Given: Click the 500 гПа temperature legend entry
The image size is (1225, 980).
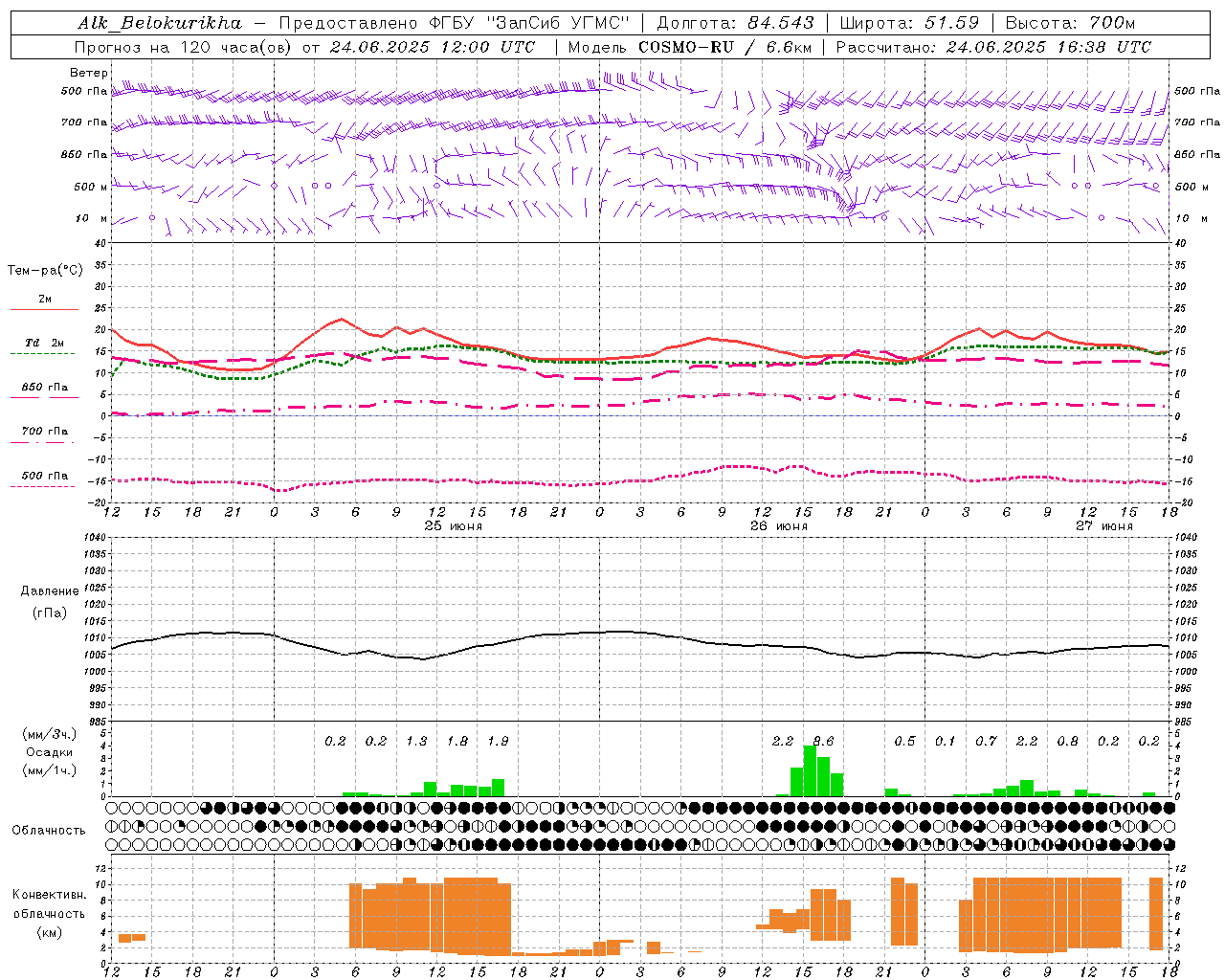Looking at the screenshot, I should tap(45, 476).
